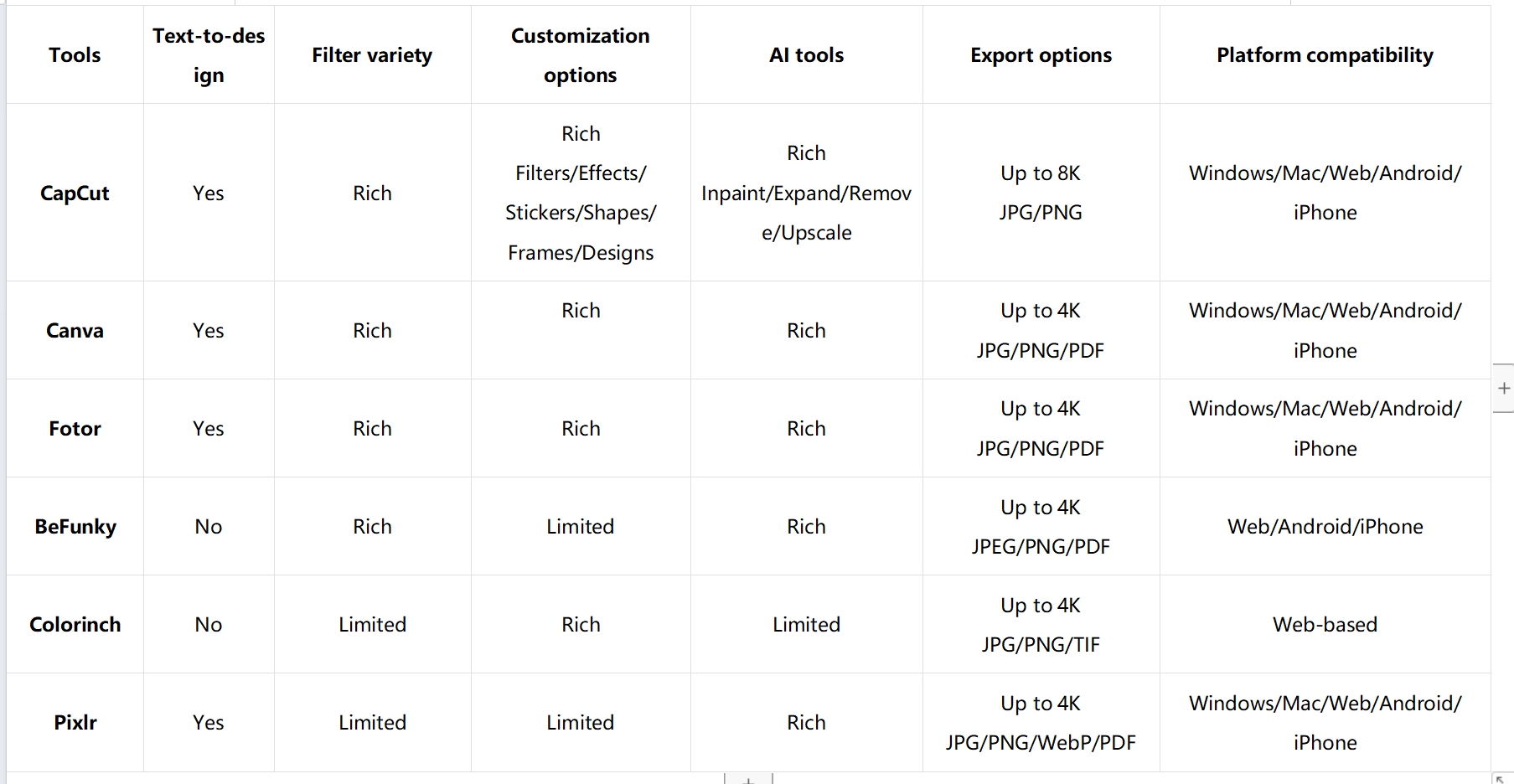Click the "Customization options" header
The width and height of the screenshot is (1514, 784).
[580, 55]
